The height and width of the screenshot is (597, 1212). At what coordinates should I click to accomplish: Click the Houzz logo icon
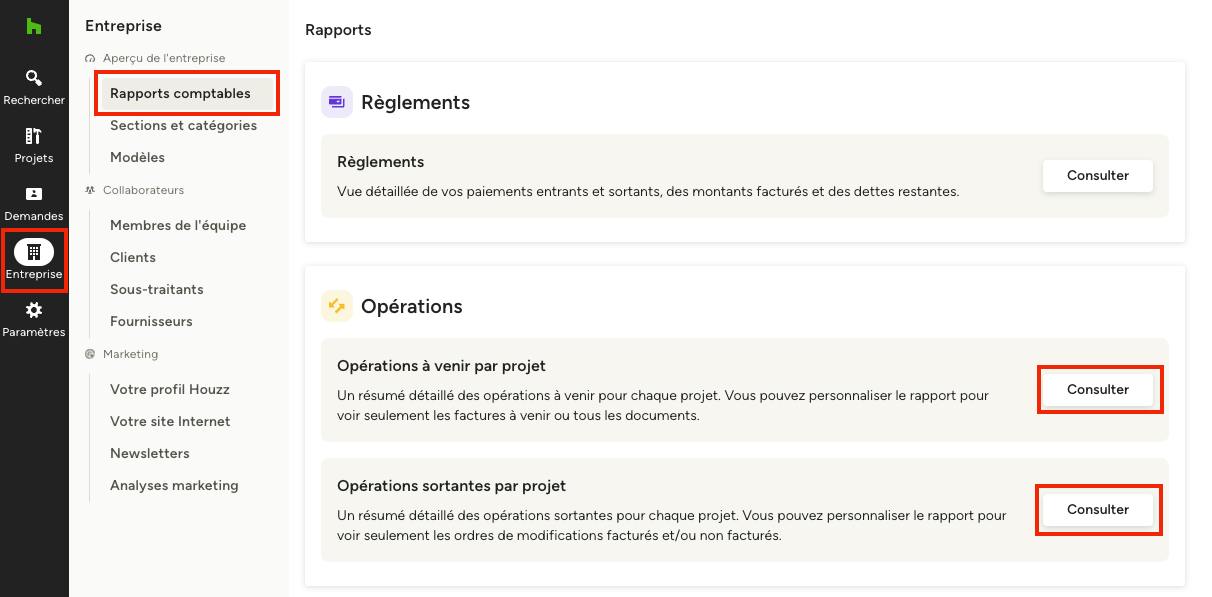click(x=34, y=27)
